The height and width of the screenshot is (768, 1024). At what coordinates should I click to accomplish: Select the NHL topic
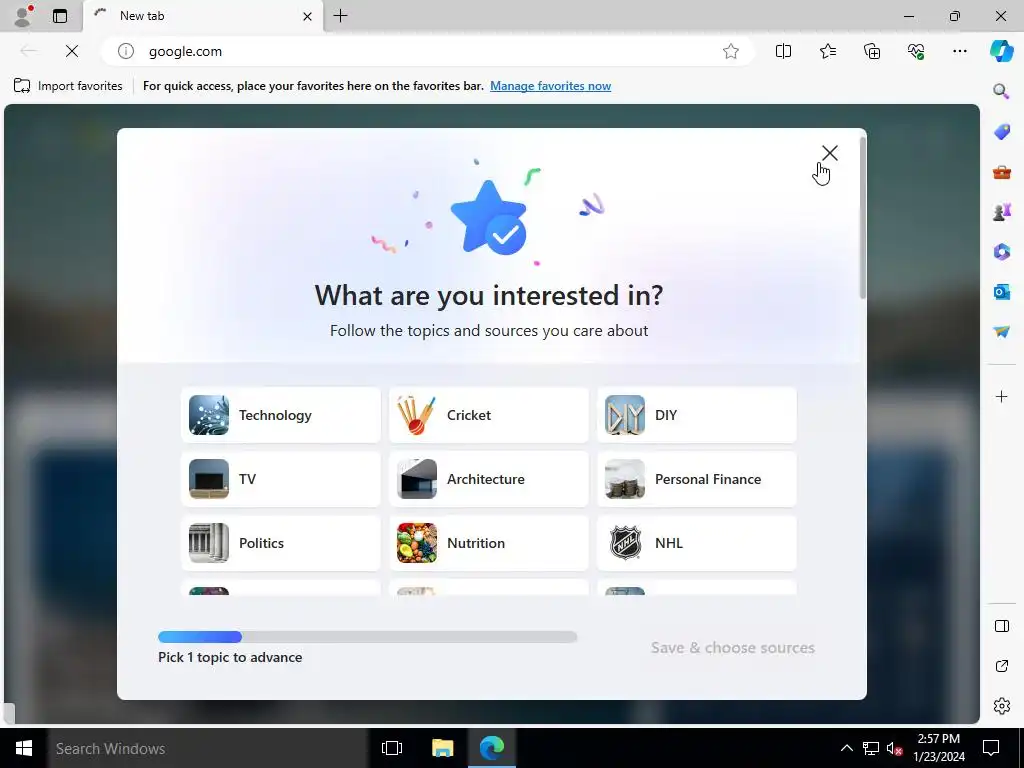697,543
